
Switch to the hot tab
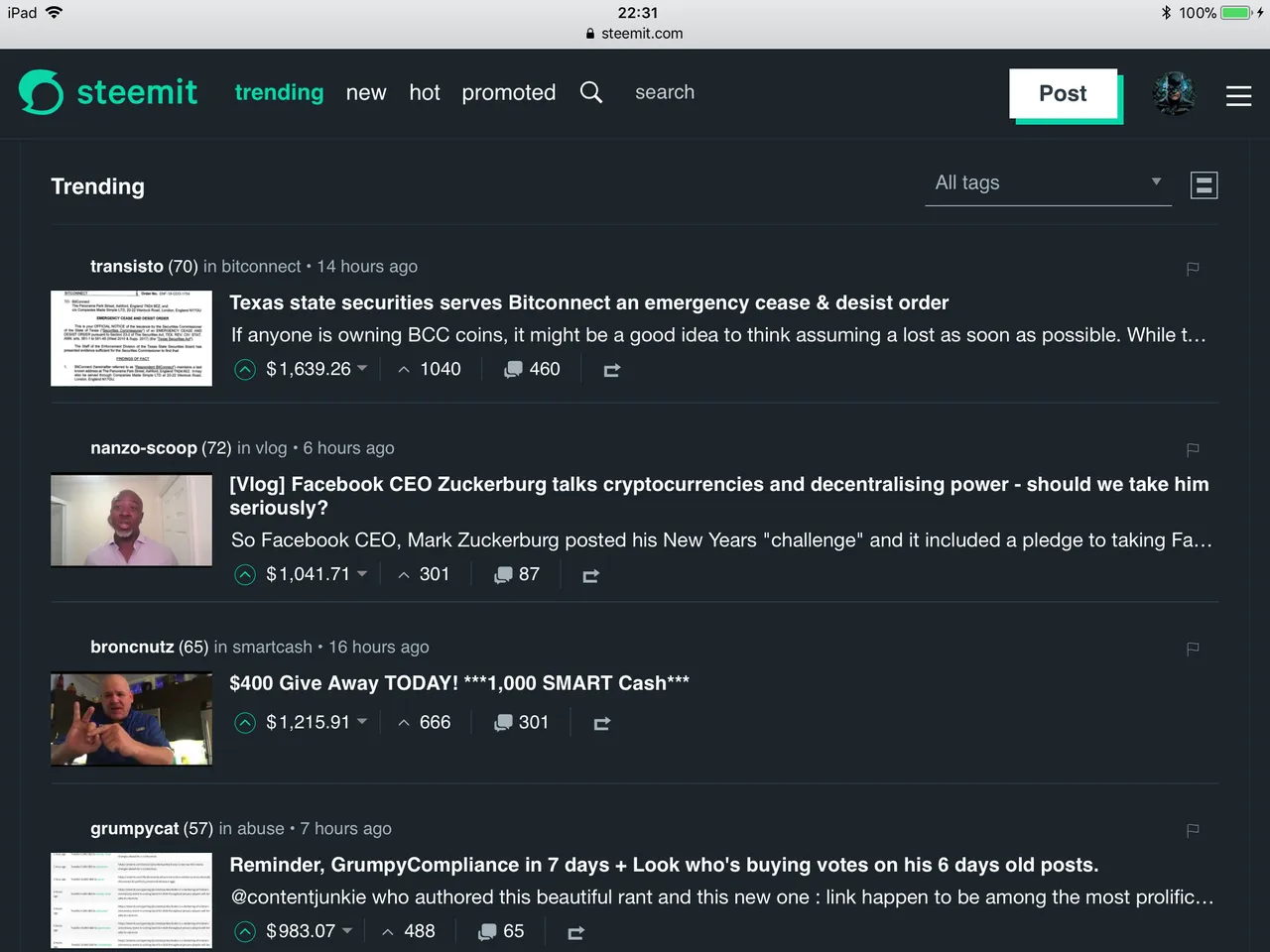[x=425, y=92]
